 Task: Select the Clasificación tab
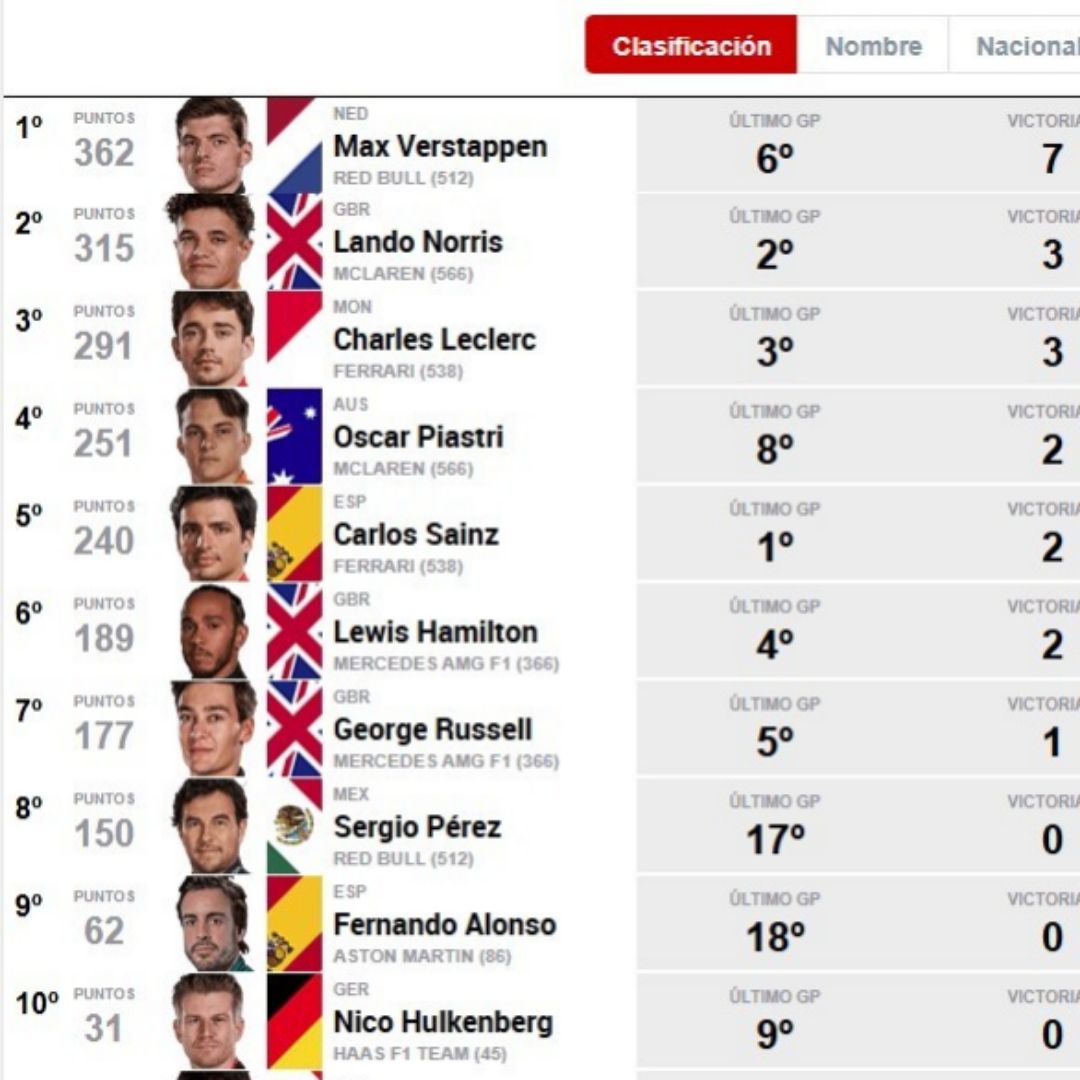tap(691, 46)
